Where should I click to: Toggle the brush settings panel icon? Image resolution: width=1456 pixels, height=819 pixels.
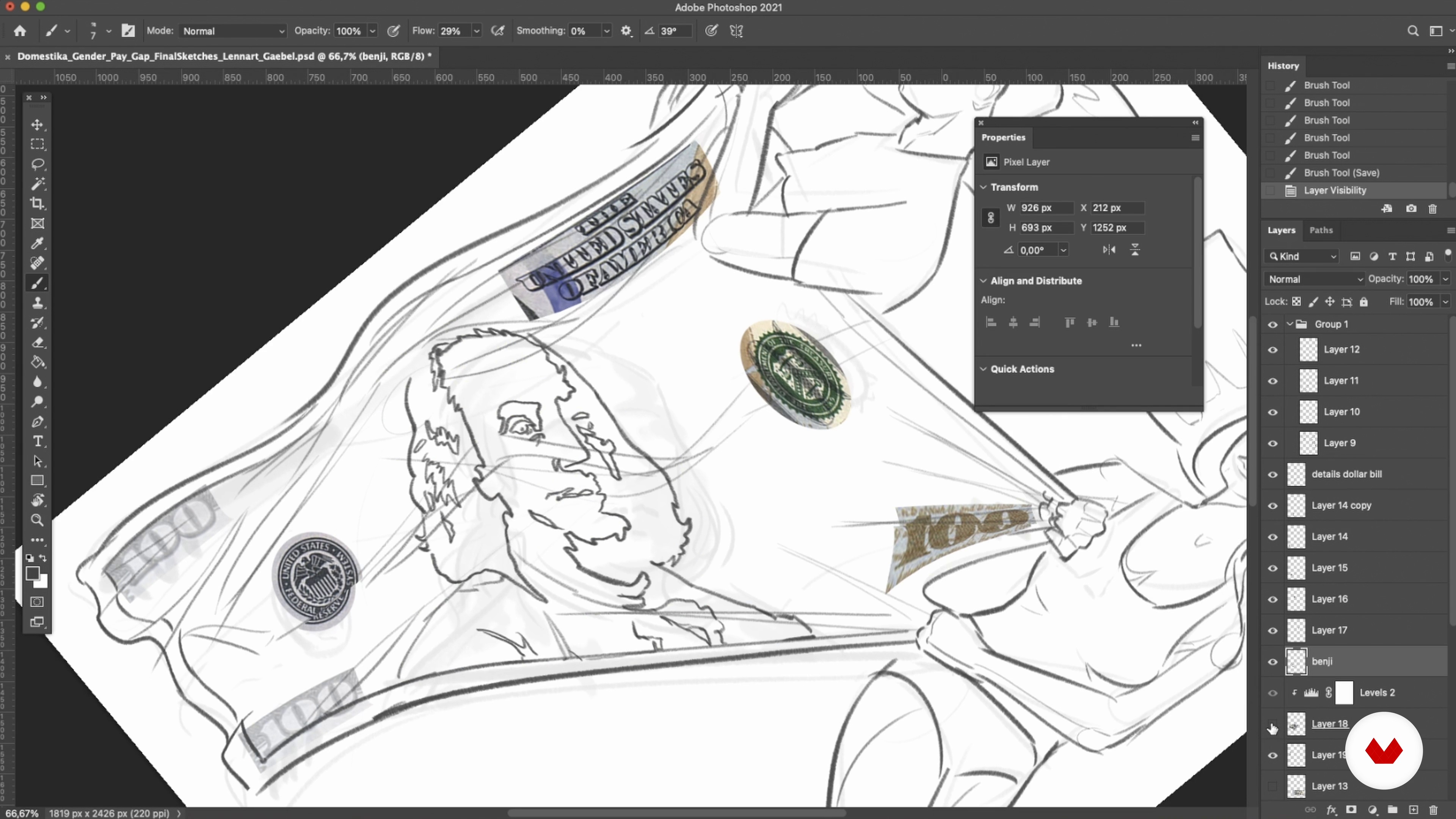pos(128,31)
